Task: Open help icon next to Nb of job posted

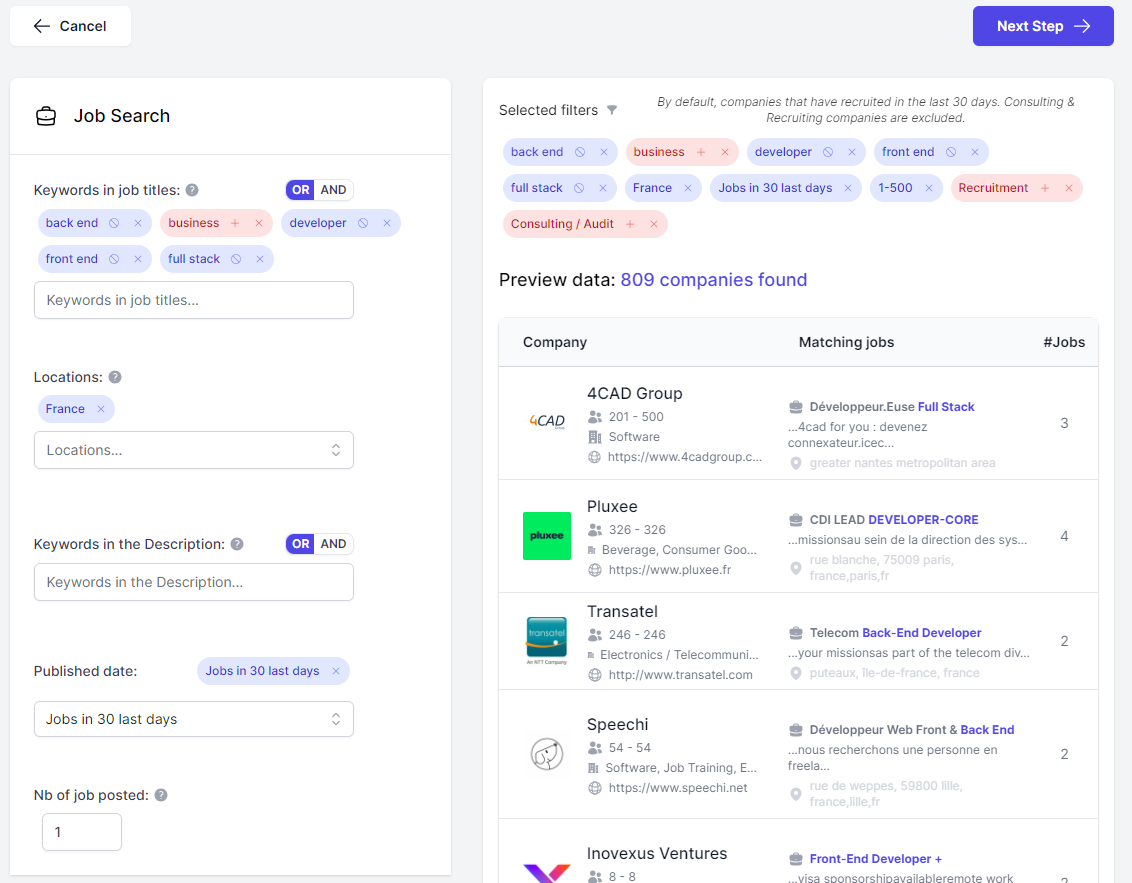Action: tap(161, 795)
